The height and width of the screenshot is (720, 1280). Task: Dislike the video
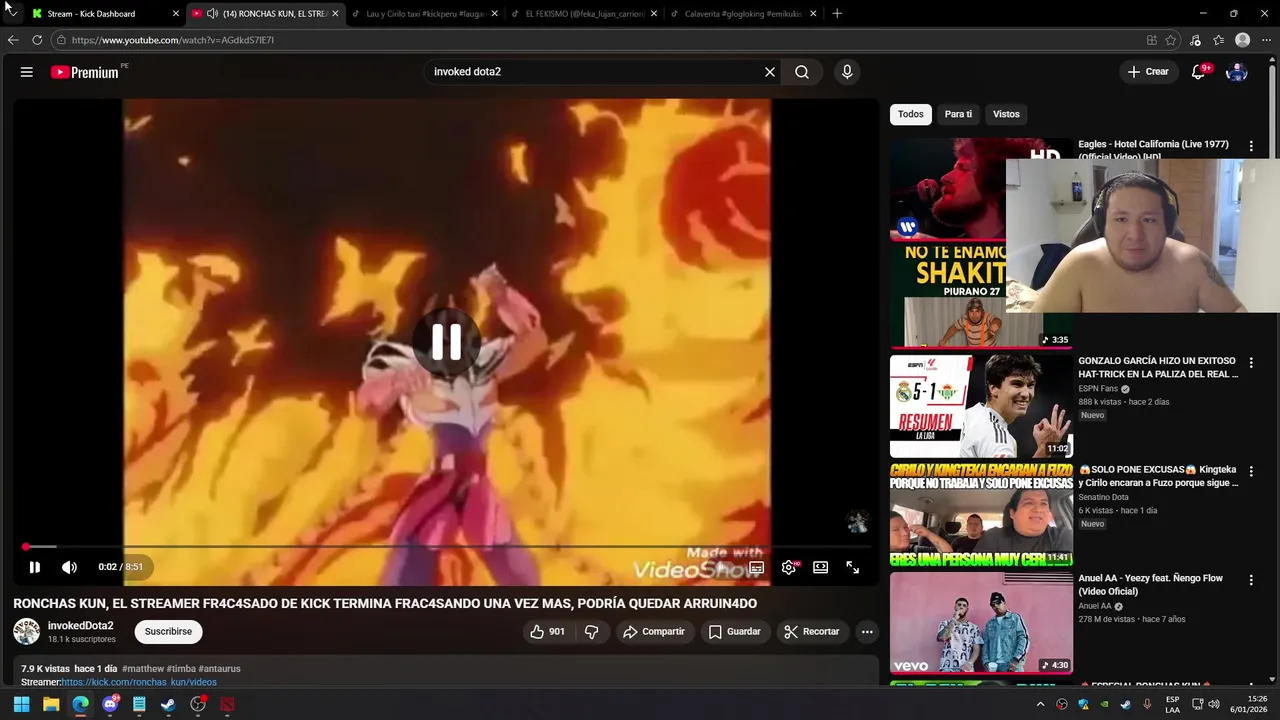[592, 632]
